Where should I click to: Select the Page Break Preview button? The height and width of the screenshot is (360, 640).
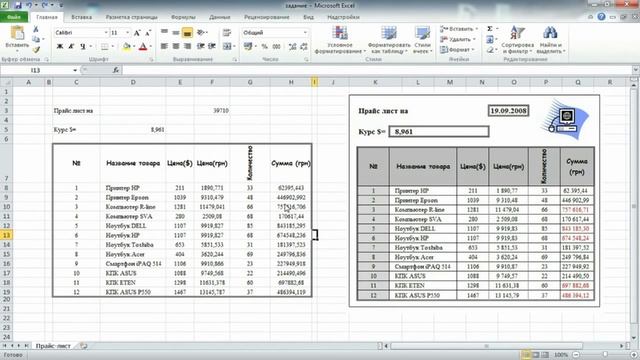click(545, 355)
